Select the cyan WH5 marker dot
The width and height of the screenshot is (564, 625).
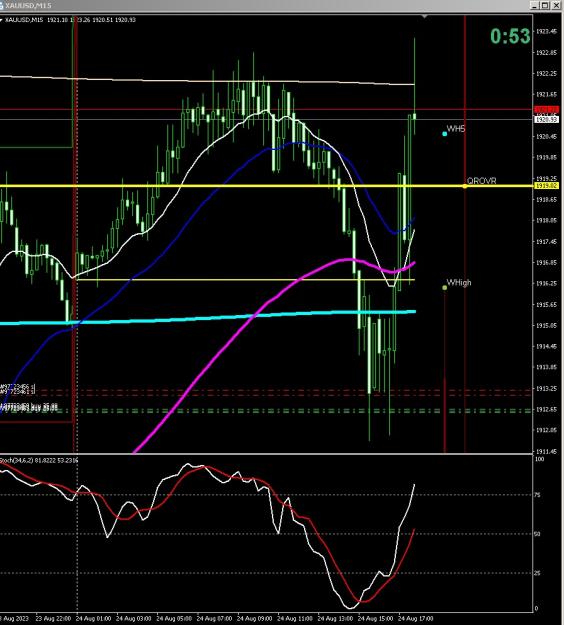tap(445, 134)
